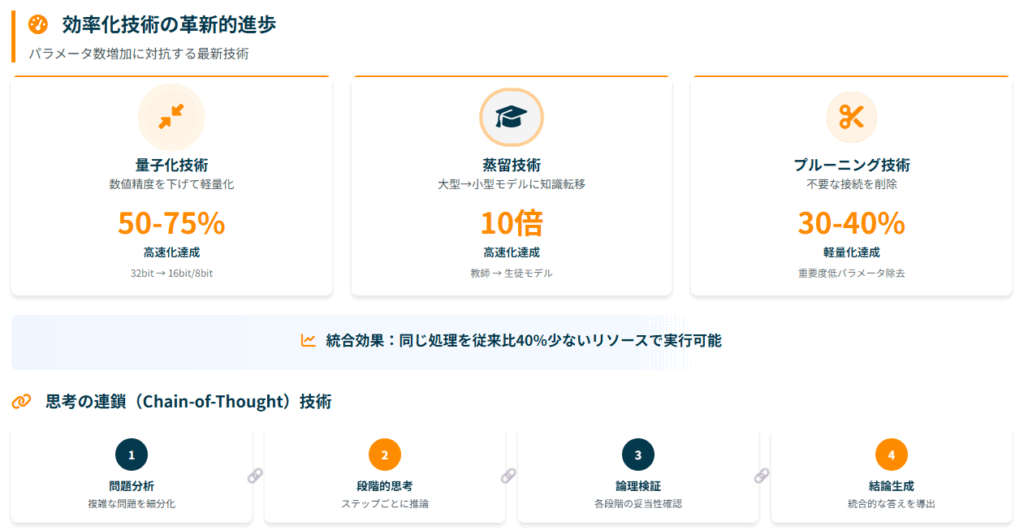Click the note 32bit → 16bit/8bit

tap(172, 273)
